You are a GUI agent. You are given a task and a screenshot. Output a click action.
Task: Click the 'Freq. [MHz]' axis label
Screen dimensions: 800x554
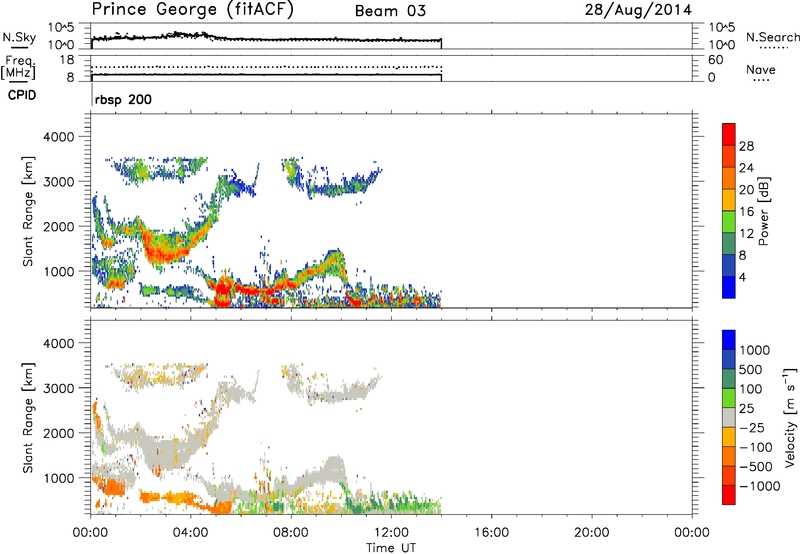pyautogui.click(x=19, y=67)
